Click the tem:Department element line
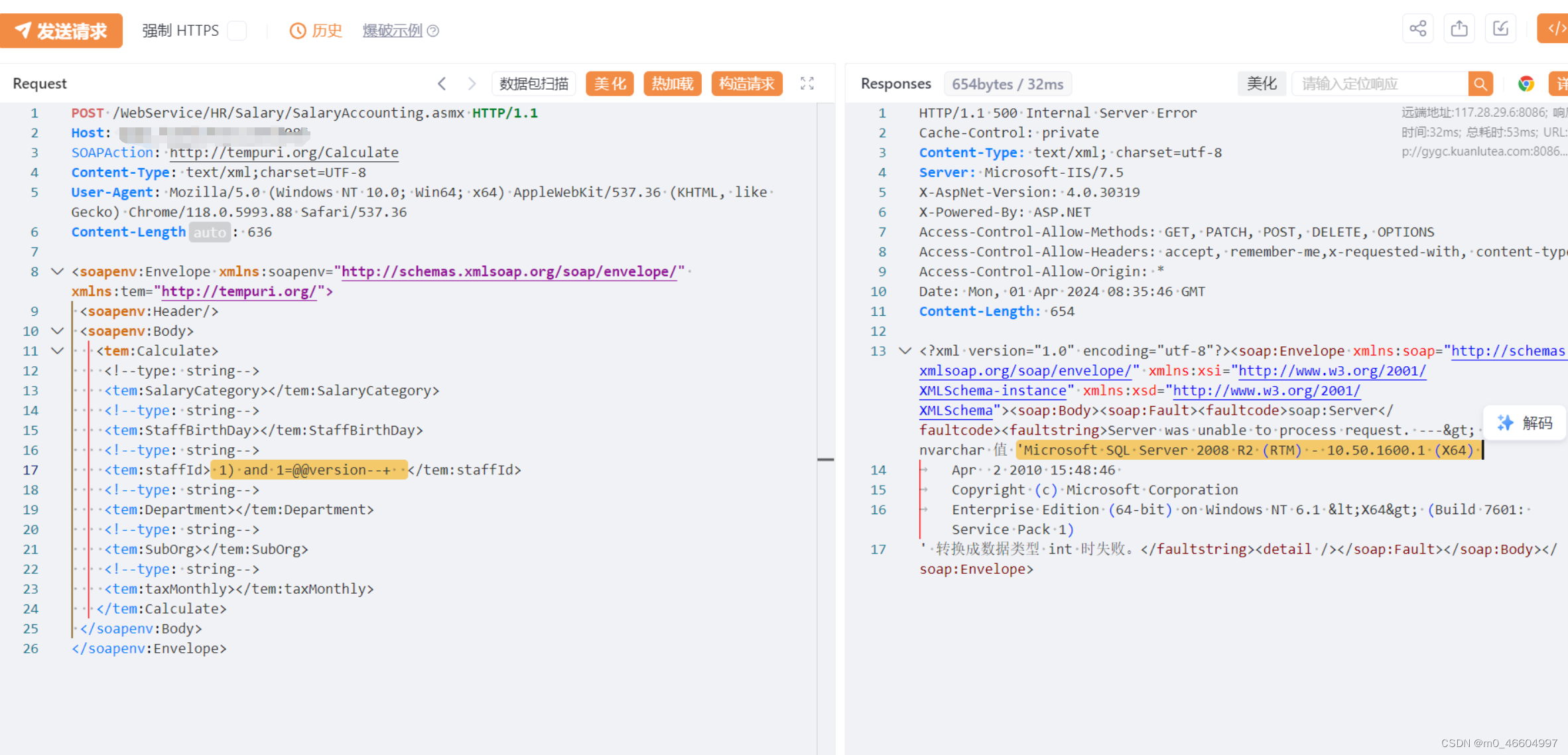Viewport: 1568px width, 755px height. tap(239, 510)
